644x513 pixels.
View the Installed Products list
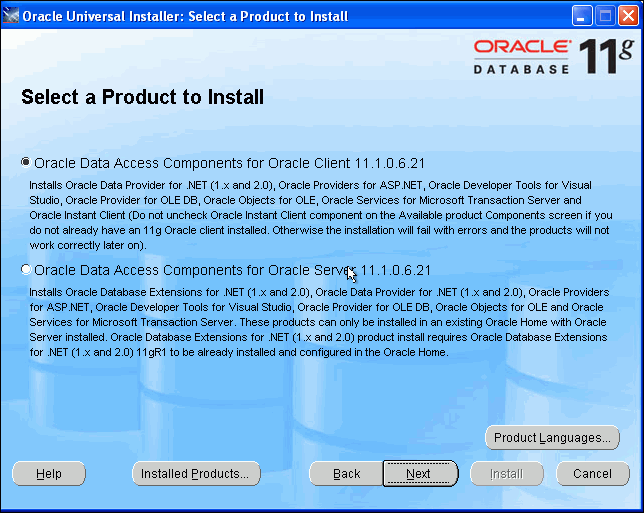195,474
